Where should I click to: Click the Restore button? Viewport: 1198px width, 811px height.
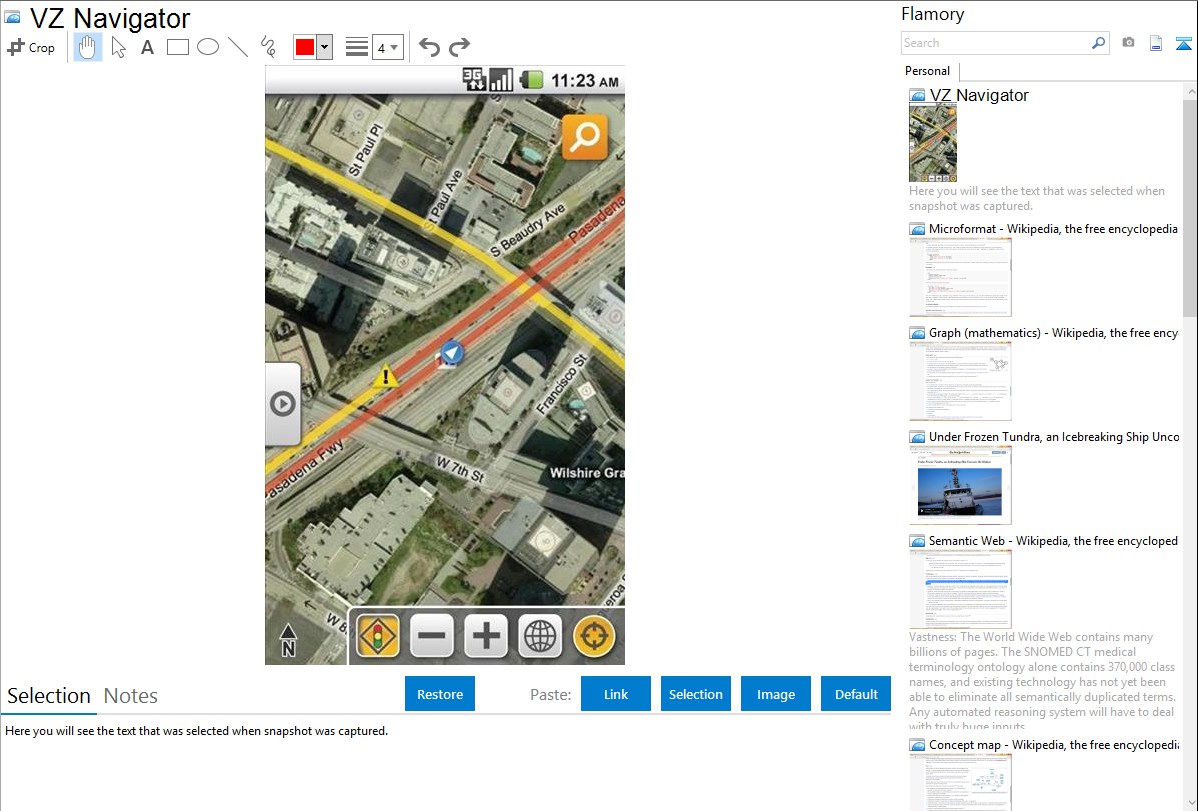click(x=440, y=694)
